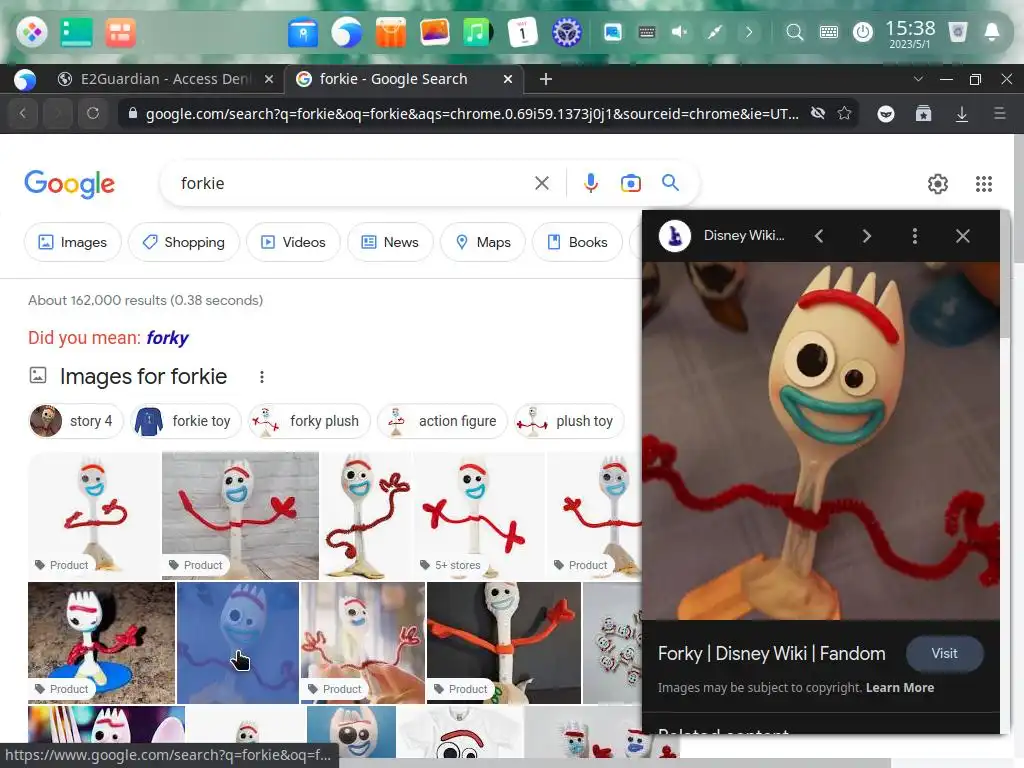
Task: Go to the Google homepage logo
Action: pos(69,184)
